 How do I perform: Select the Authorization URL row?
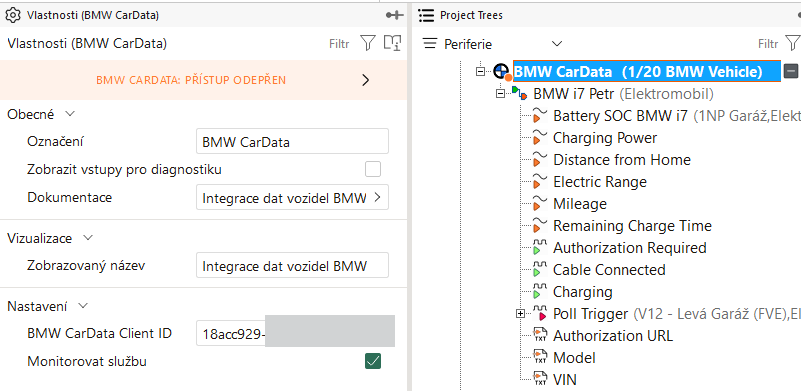point(613,336)
